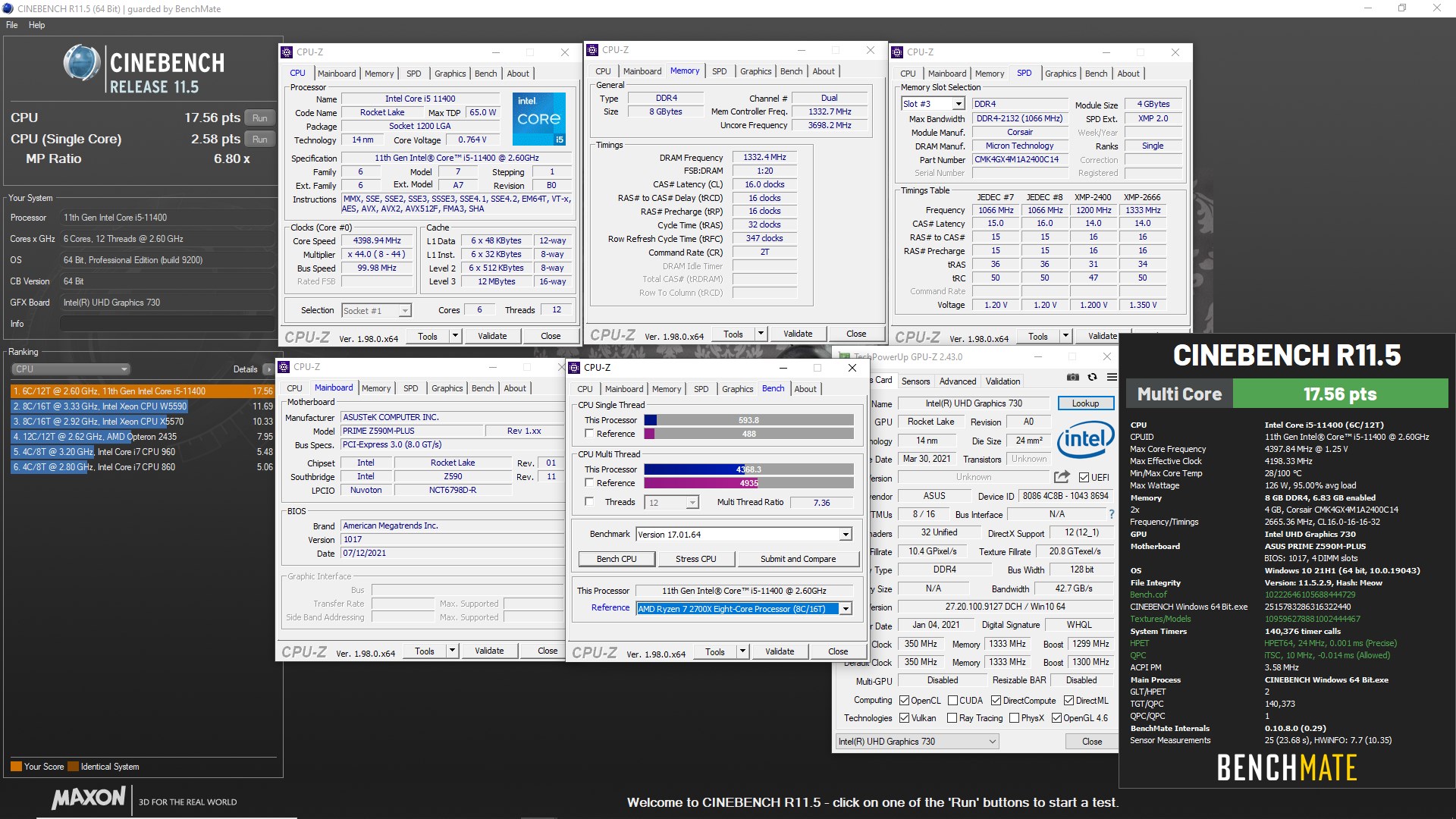Expand Tools arrow in CPU-Z Bench window
Image resolution: width=1456 pixels, height=819 pixels.
pos(742,651)
